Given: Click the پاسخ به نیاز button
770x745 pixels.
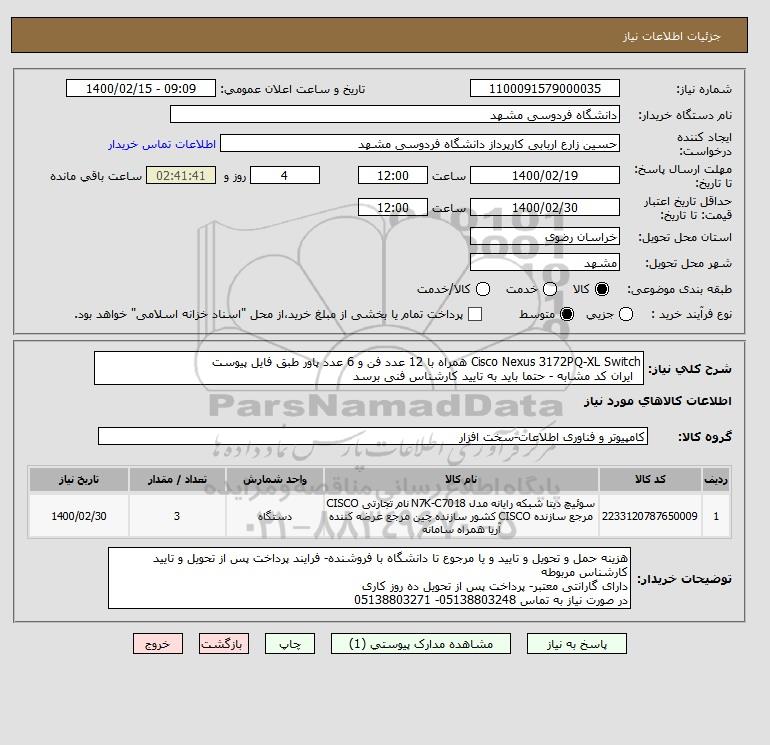Looking at the screenshot, I should pyautogui.click(x=577, y=643).
